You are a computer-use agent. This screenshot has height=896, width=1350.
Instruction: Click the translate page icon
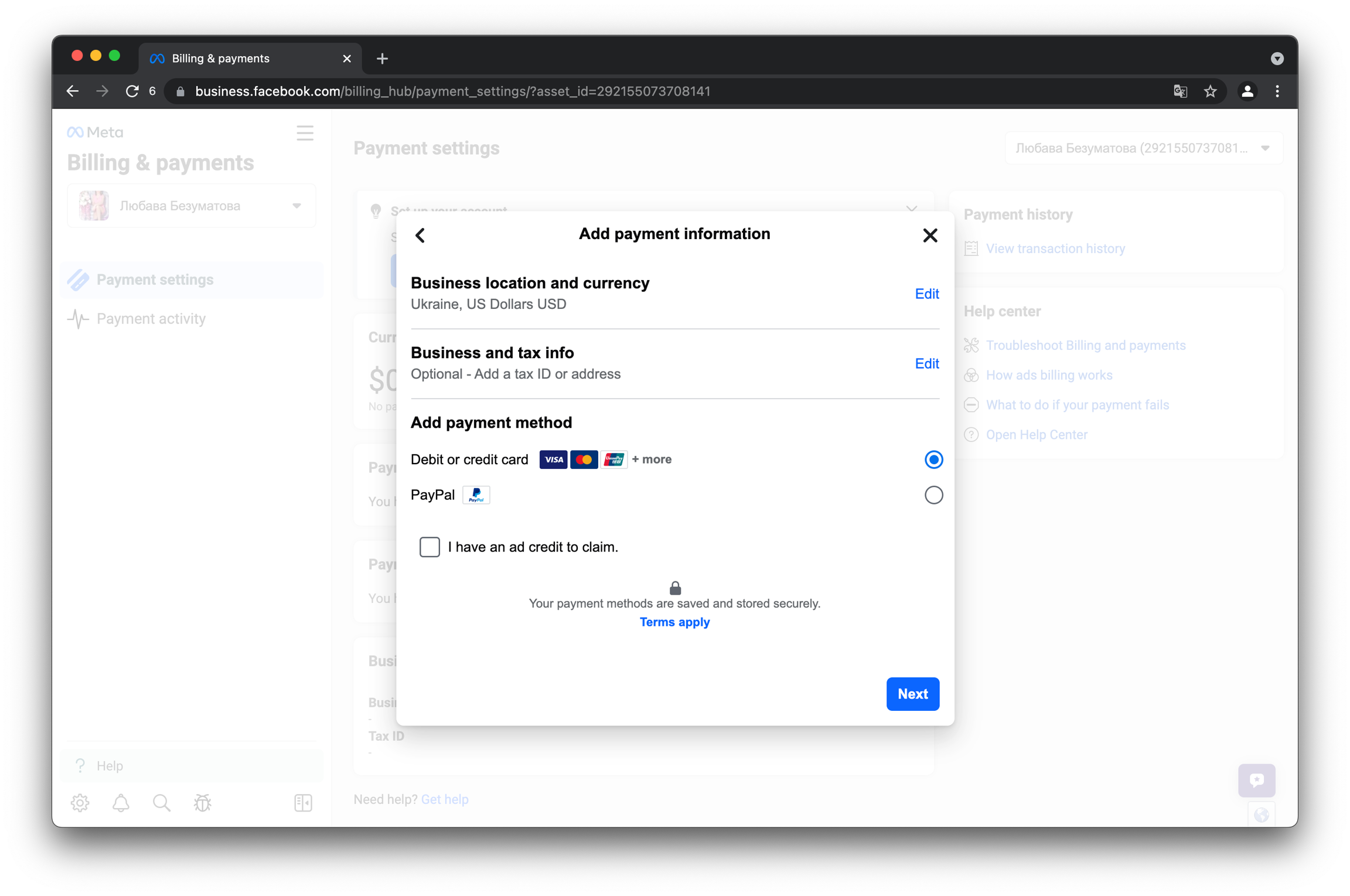coord(1180,91)
